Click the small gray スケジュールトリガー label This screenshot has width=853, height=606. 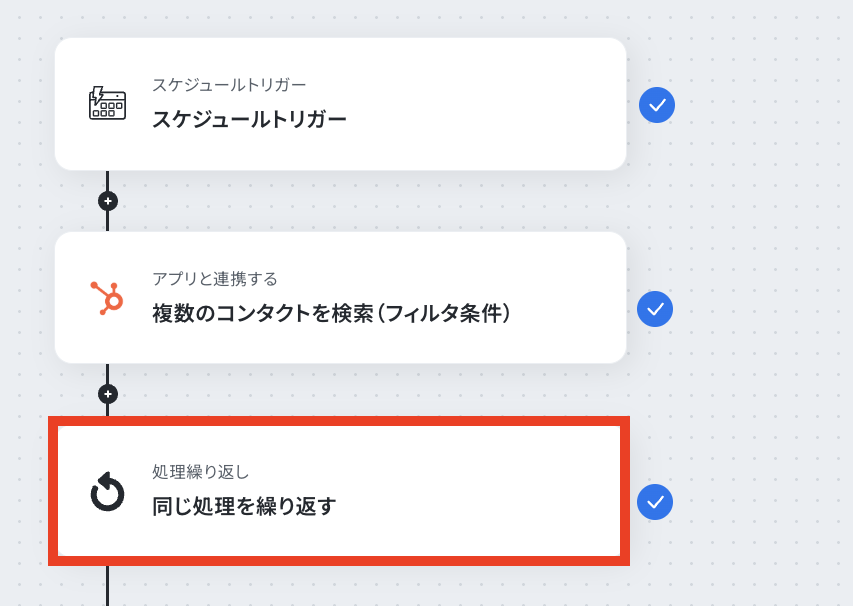pos(229,85)
